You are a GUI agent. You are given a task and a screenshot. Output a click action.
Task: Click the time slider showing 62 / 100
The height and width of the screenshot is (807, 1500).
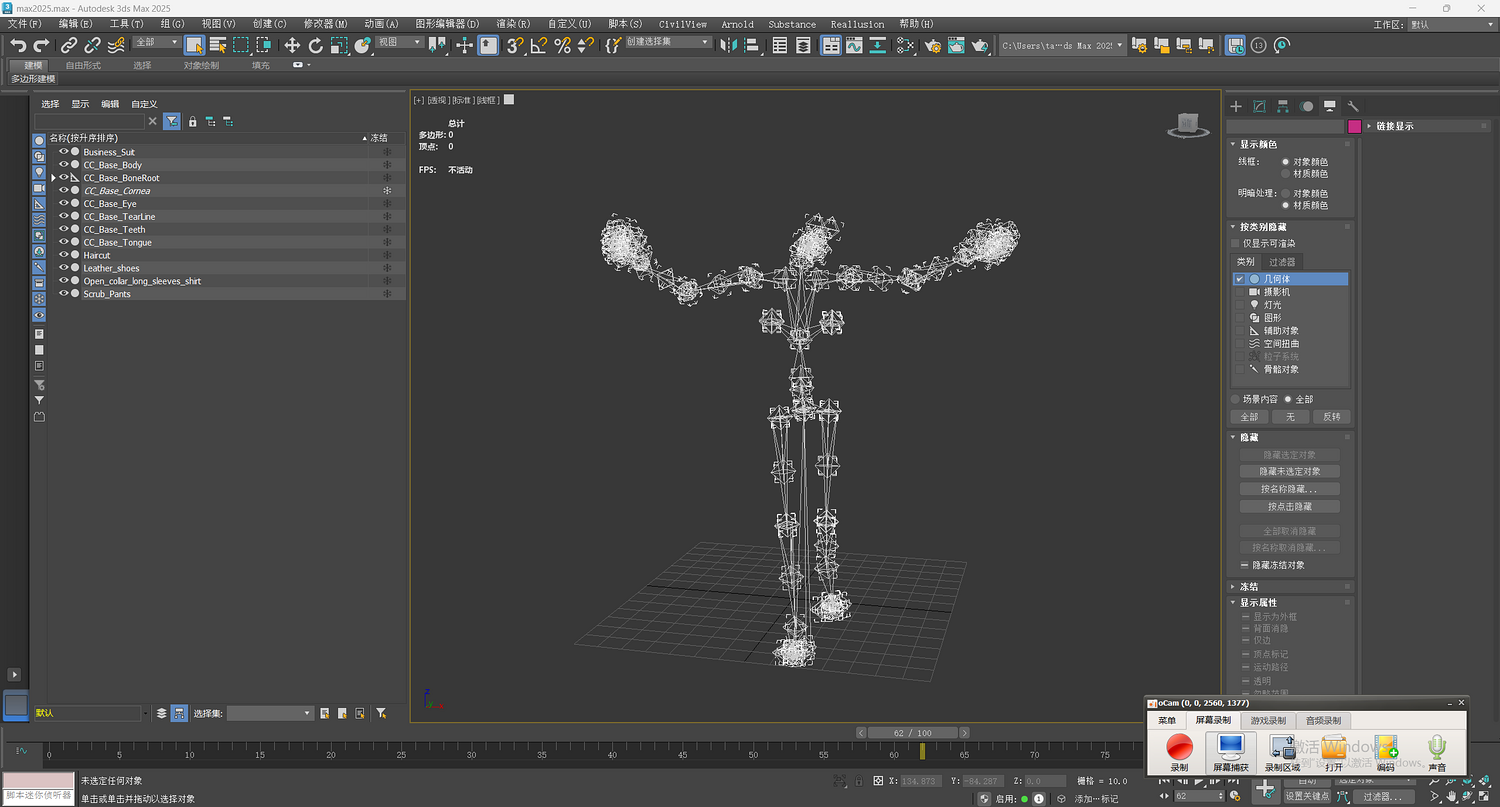point(912,733)
